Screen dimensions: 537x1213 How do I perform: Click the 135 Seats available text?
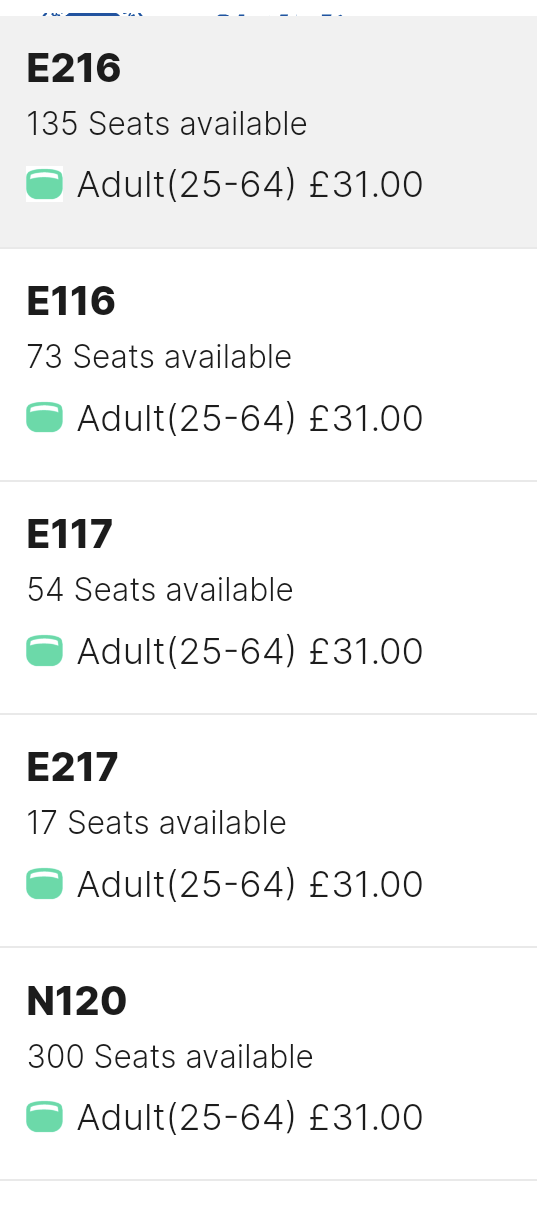[x=167, y=124]
